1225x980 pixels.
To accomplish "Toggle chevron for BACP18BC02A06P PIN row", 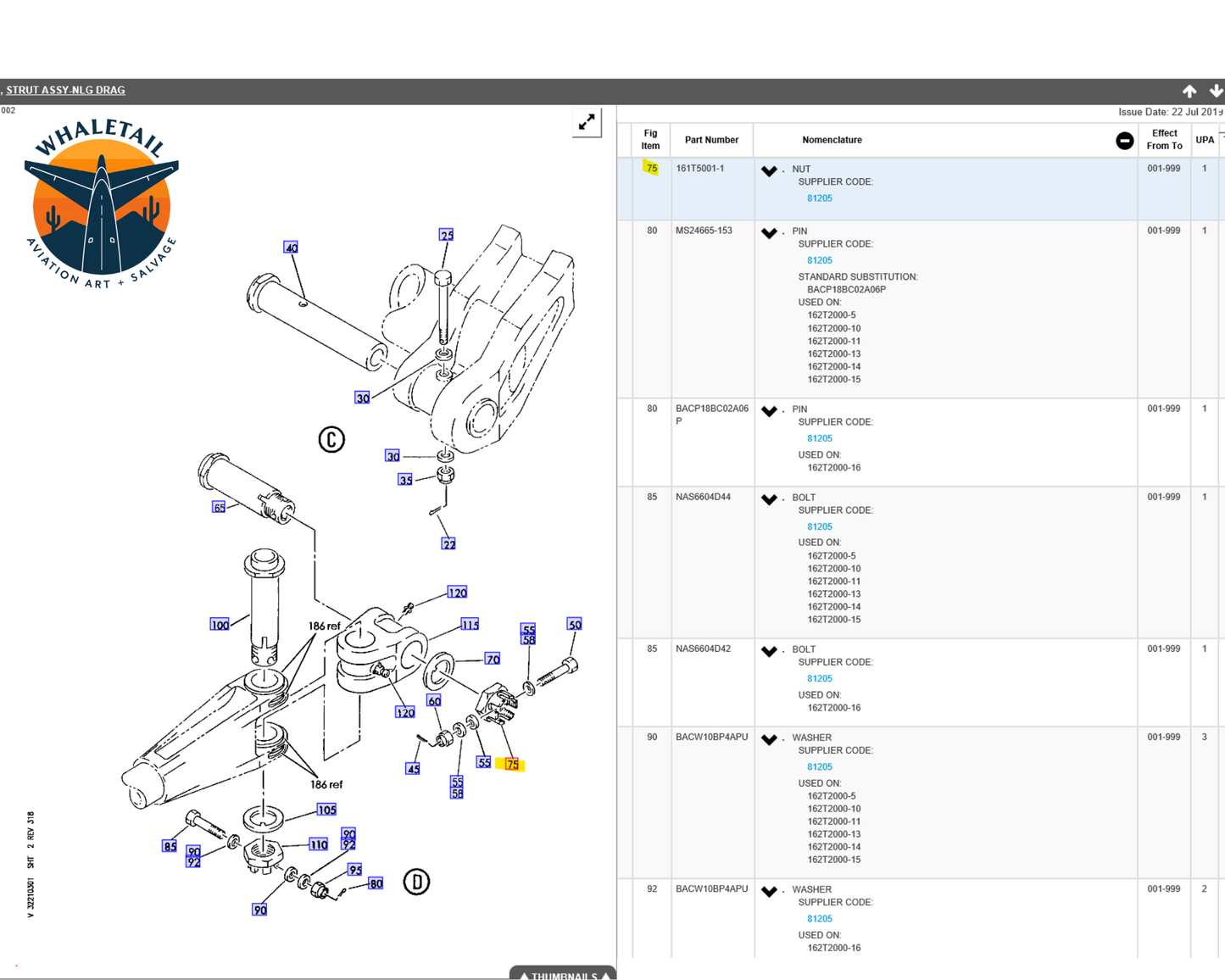I will [x=769, y=411].
